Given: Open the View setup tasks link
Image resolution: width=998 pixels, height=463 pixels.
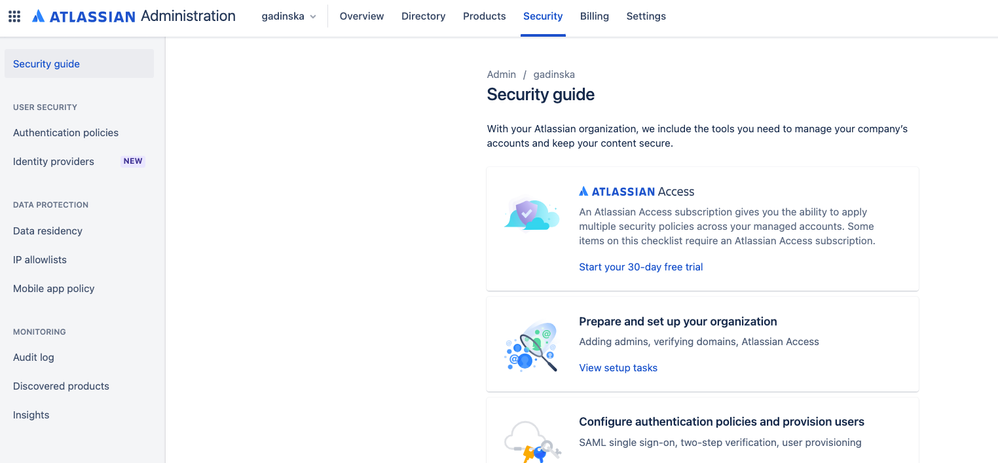Looking at the screenshot, I should (618, 367).
